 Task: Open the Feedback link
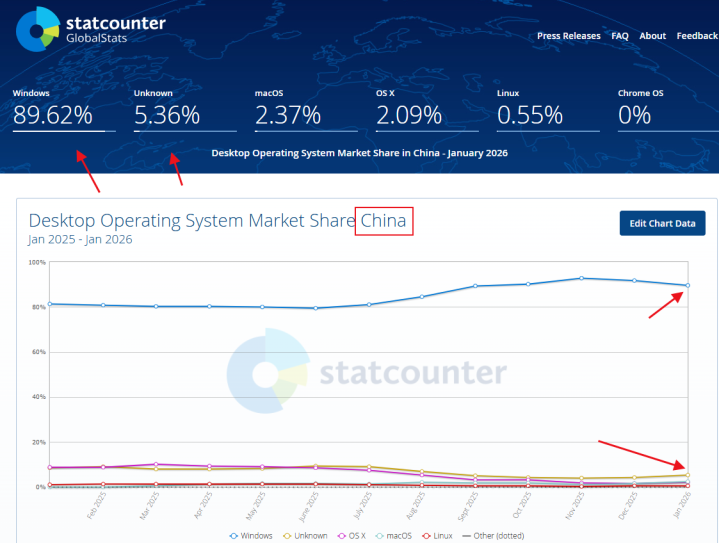click(697, 36)
